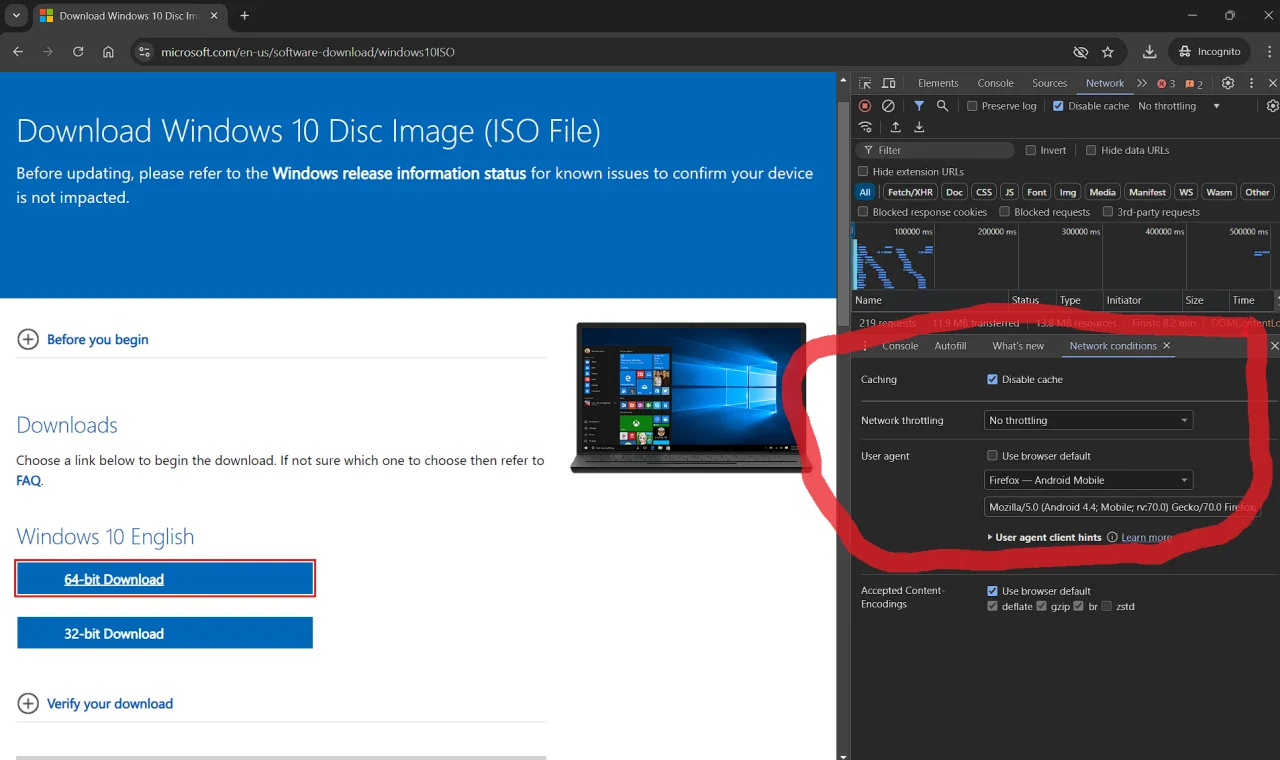Screen dimensions: 1280x760
Task: Open the Sources tab
Action: [1049, 83]
